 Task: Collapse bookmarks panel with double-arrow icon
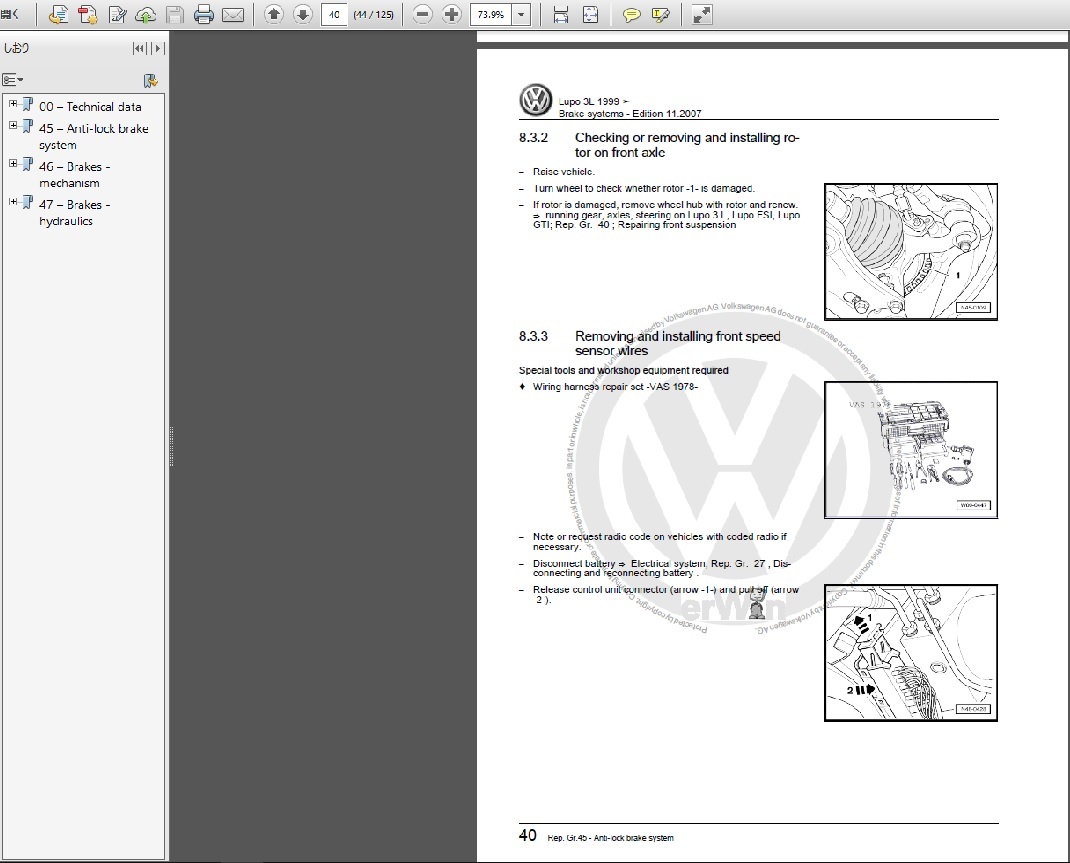coord(139,48)
